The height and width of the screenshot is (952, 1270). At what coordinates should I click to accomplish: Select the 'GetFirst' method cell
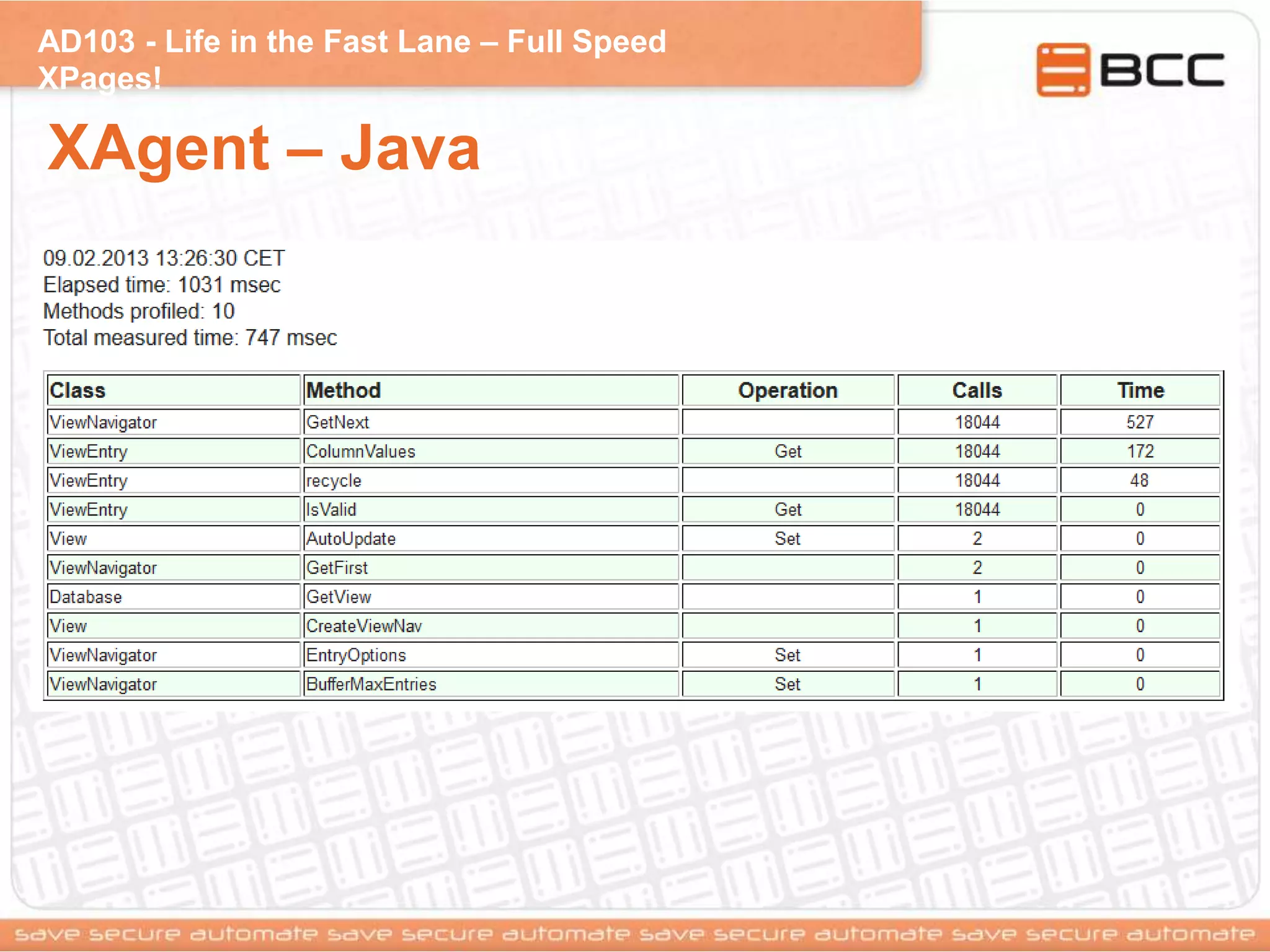point(491,568)
